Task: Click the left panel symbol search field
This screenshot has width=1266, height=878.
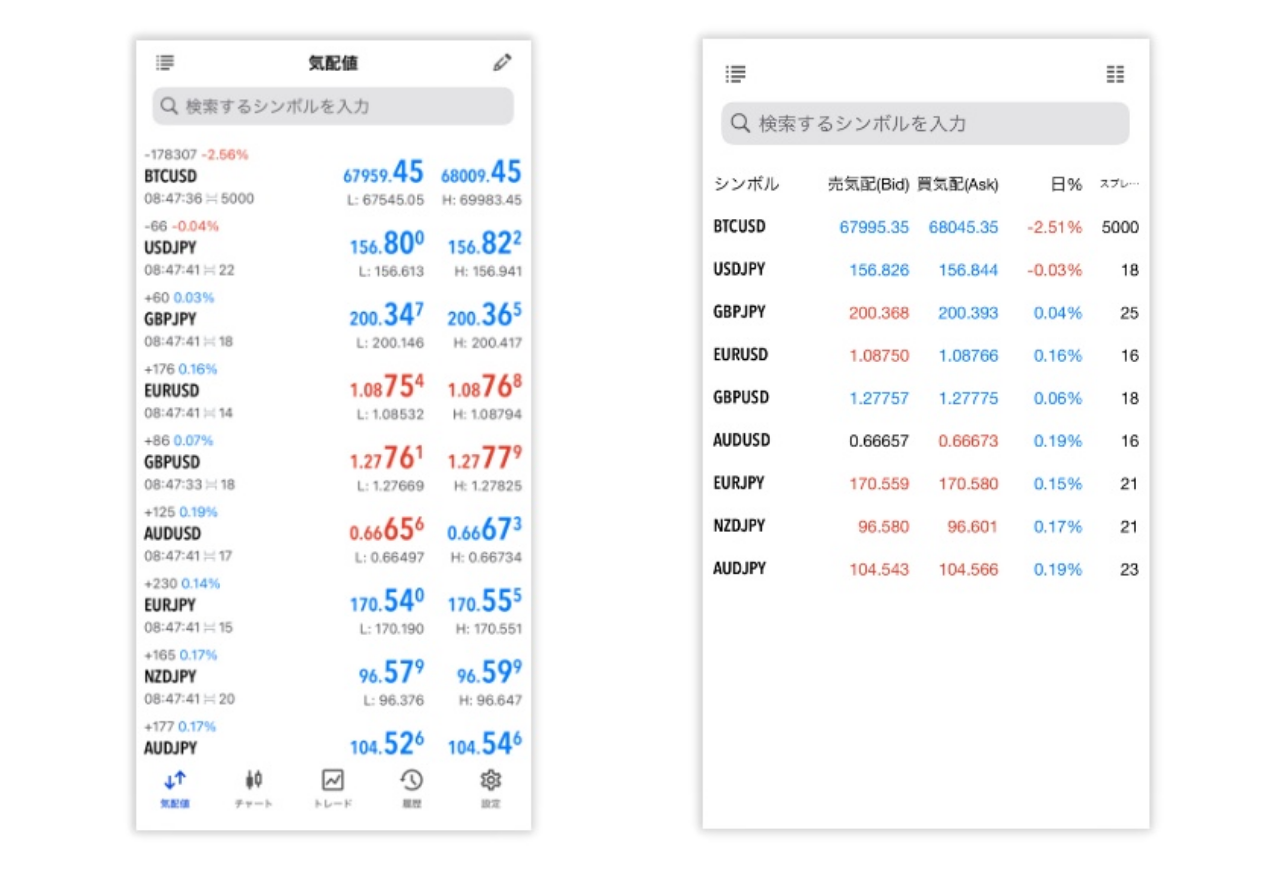Action: pyautogui.click(x=333, y=106)
